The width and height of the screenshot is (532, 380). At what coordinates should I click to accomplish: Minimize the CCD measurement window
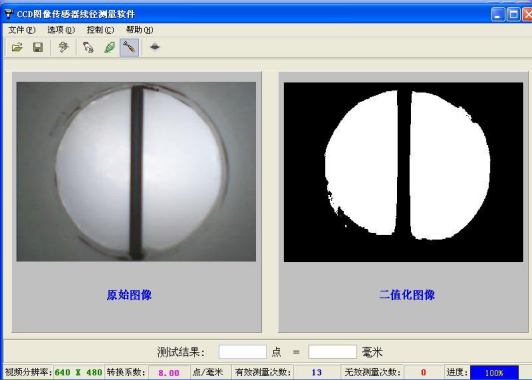498,14
